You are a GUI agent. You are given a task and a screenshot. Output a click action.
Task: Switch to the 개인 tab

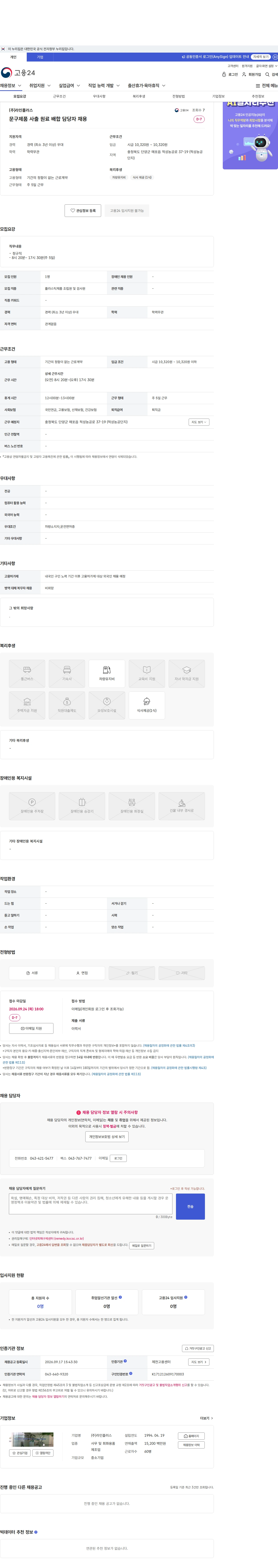(x=13, y=57)
